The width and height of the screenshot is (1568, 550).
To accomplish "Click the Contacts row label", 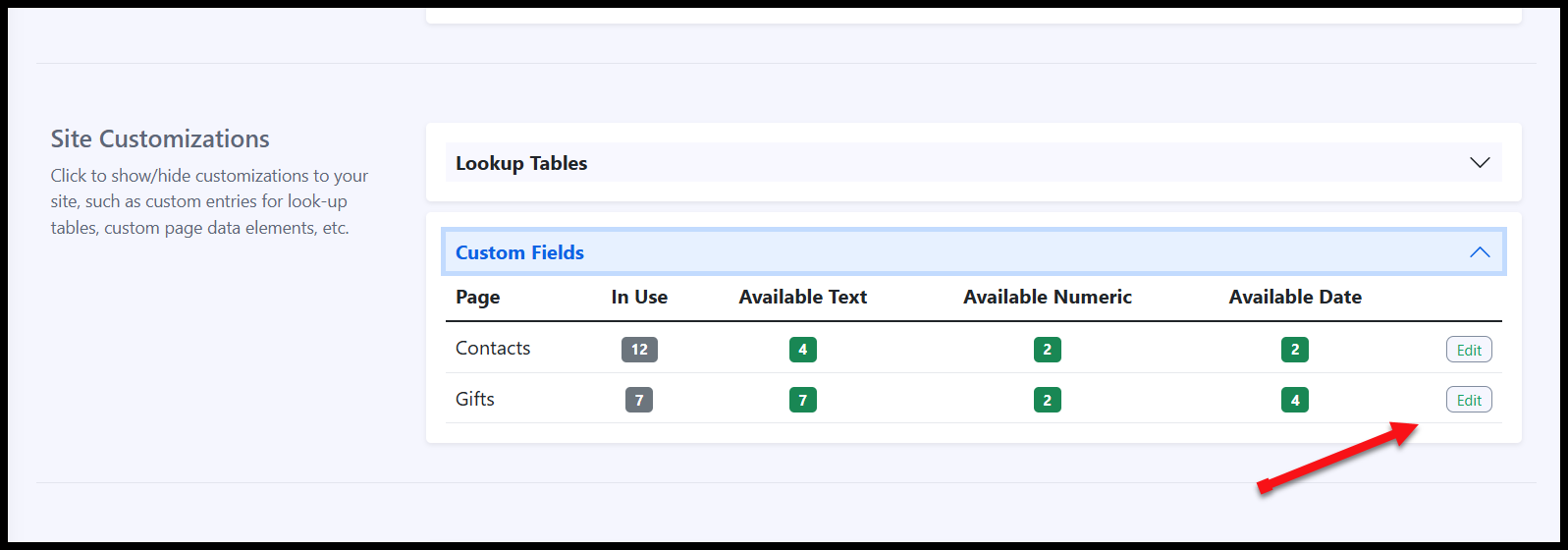I will click(493, 348).
